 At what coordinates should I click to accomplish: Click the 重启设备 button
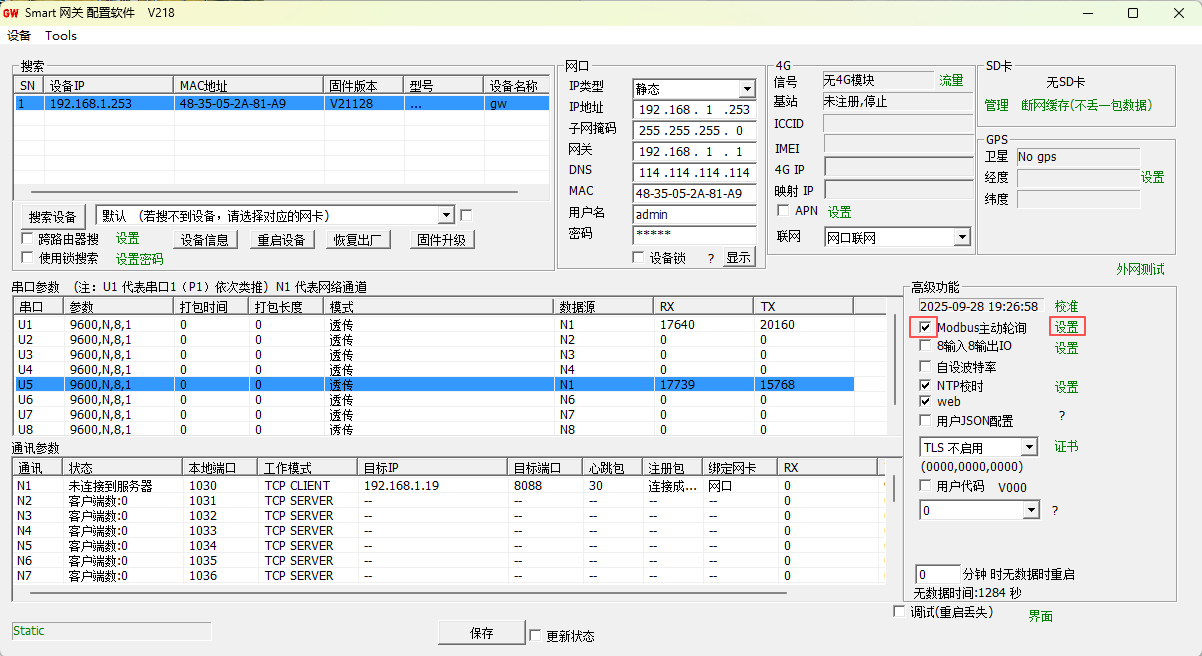tap(281, 240)
